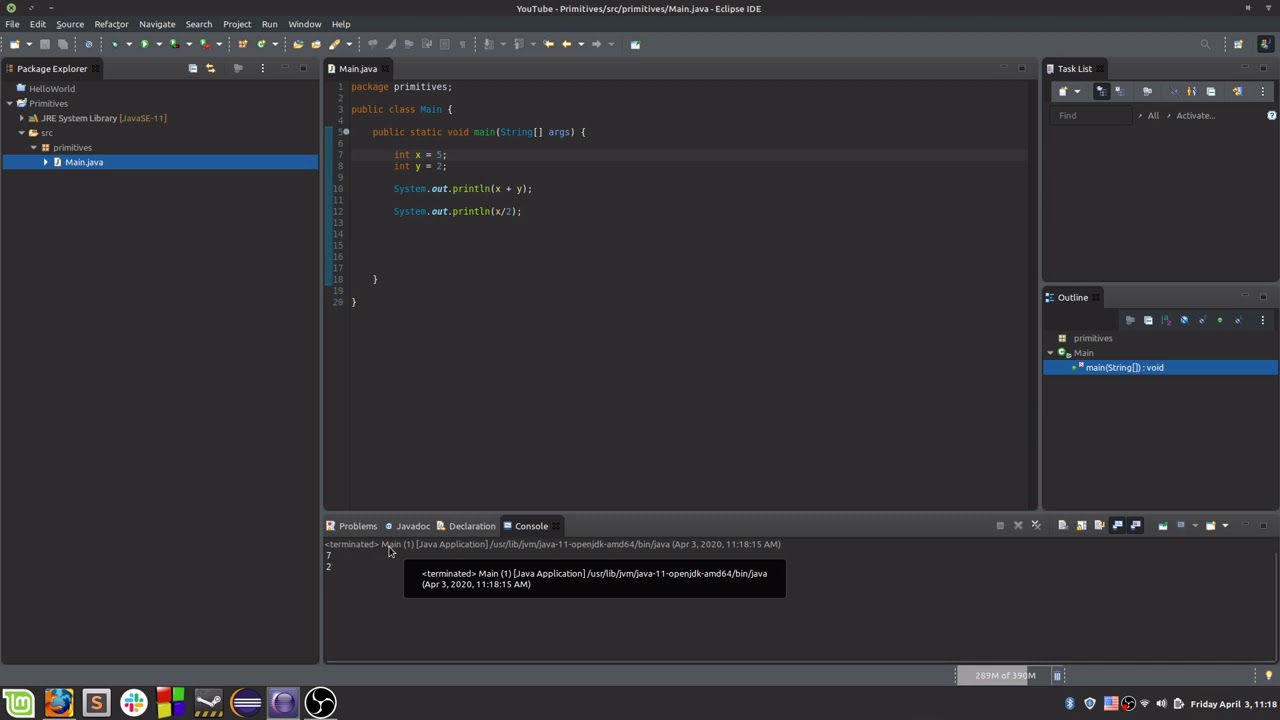Click the Debug bug icon in toolbar
1280x720 pixels.
[115, 44]
